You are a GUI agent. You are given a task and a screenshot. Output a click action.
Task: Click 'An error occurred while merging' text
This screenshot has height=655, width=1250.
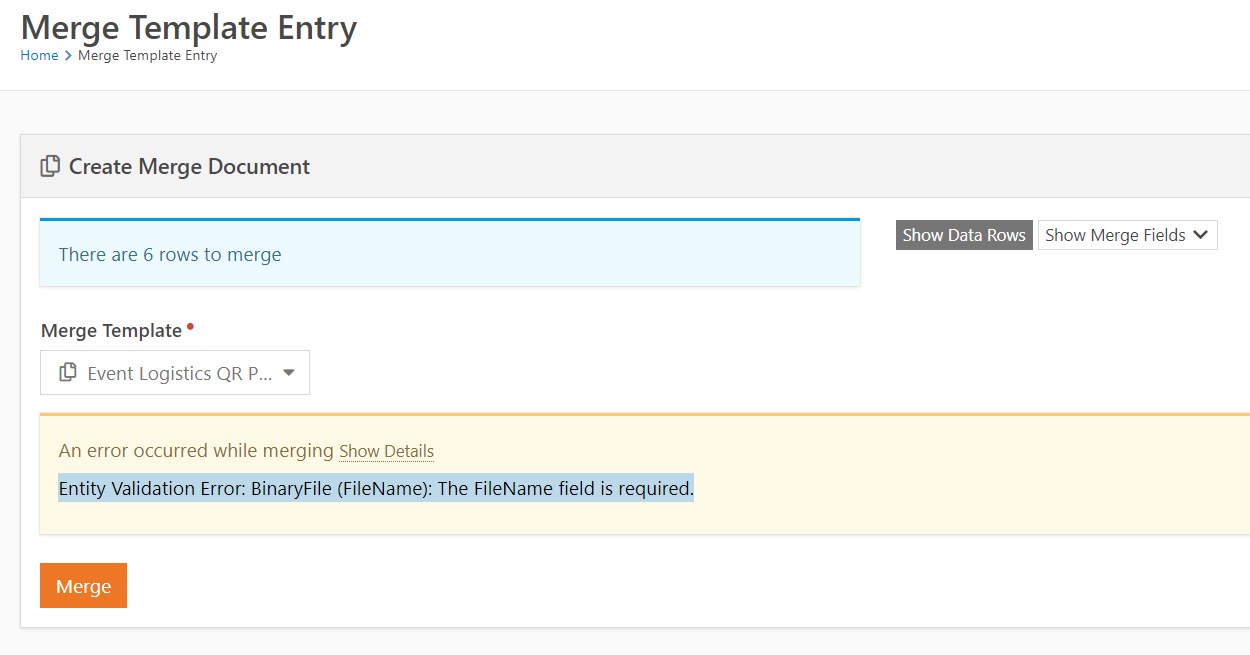196,451
